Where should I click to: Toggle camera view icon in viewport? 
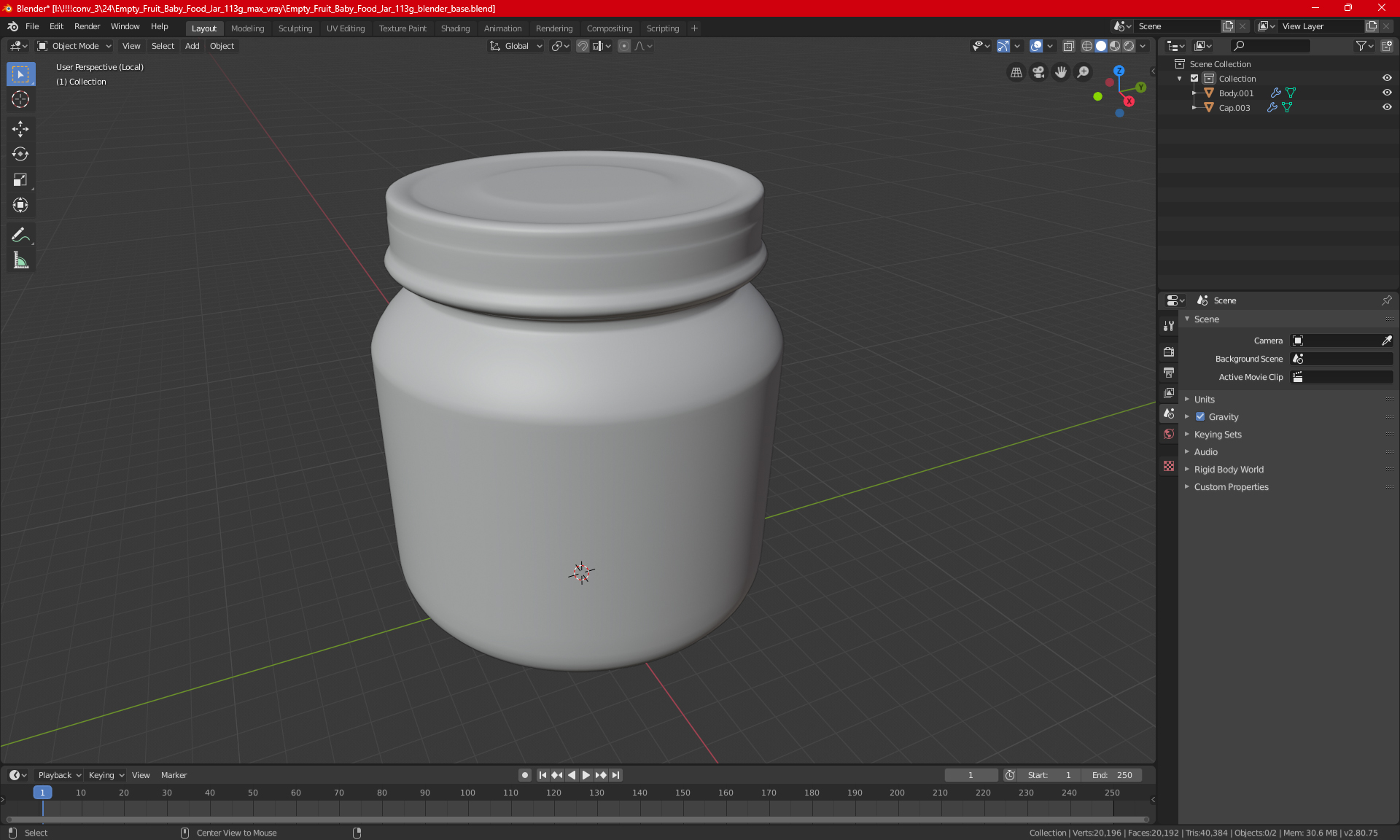click(1038, 72)
